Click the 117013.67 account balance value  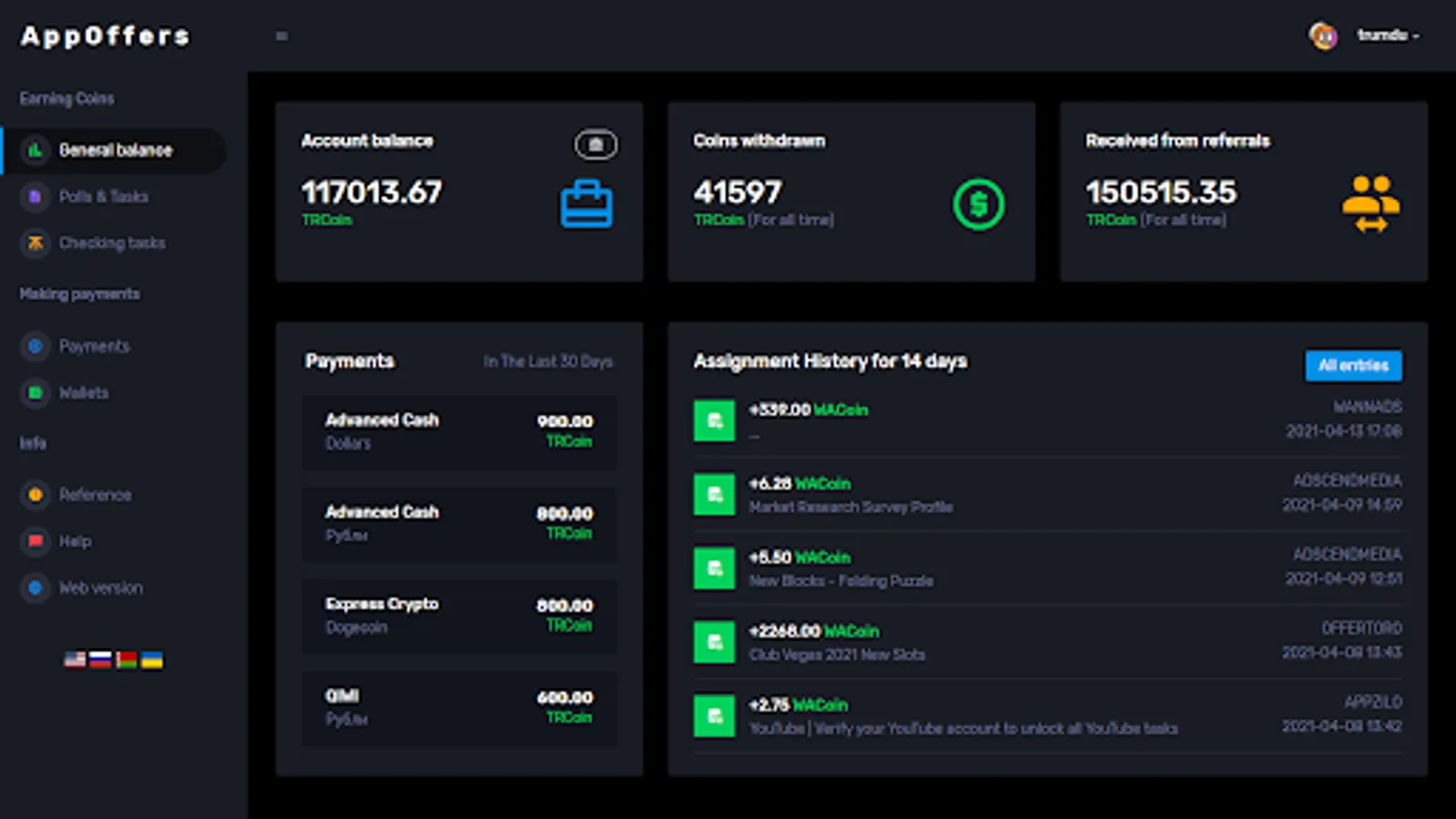[371, 192]
